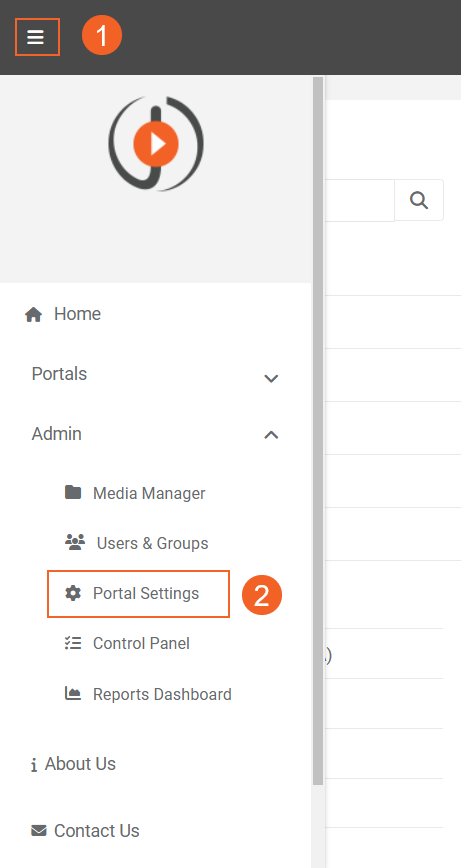This screenshot has width=461, height=868.
Task: Click the Contact Us envelope icon
Action: pyautogui.click(x=39, y=830)
